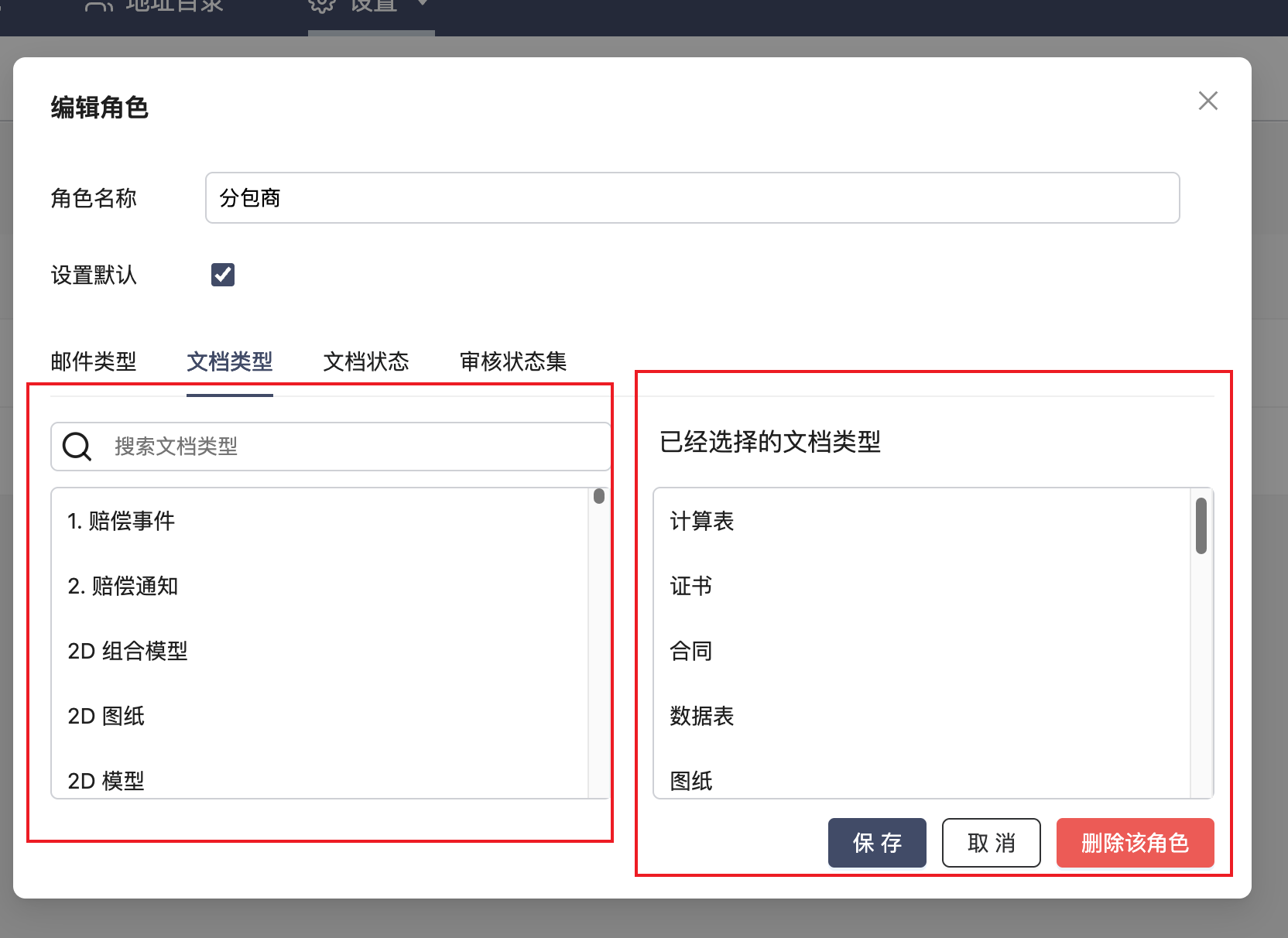This screenshot has height=938, width=1288.
Task: Click the 角色名称 input field
Action: point(691,198)
